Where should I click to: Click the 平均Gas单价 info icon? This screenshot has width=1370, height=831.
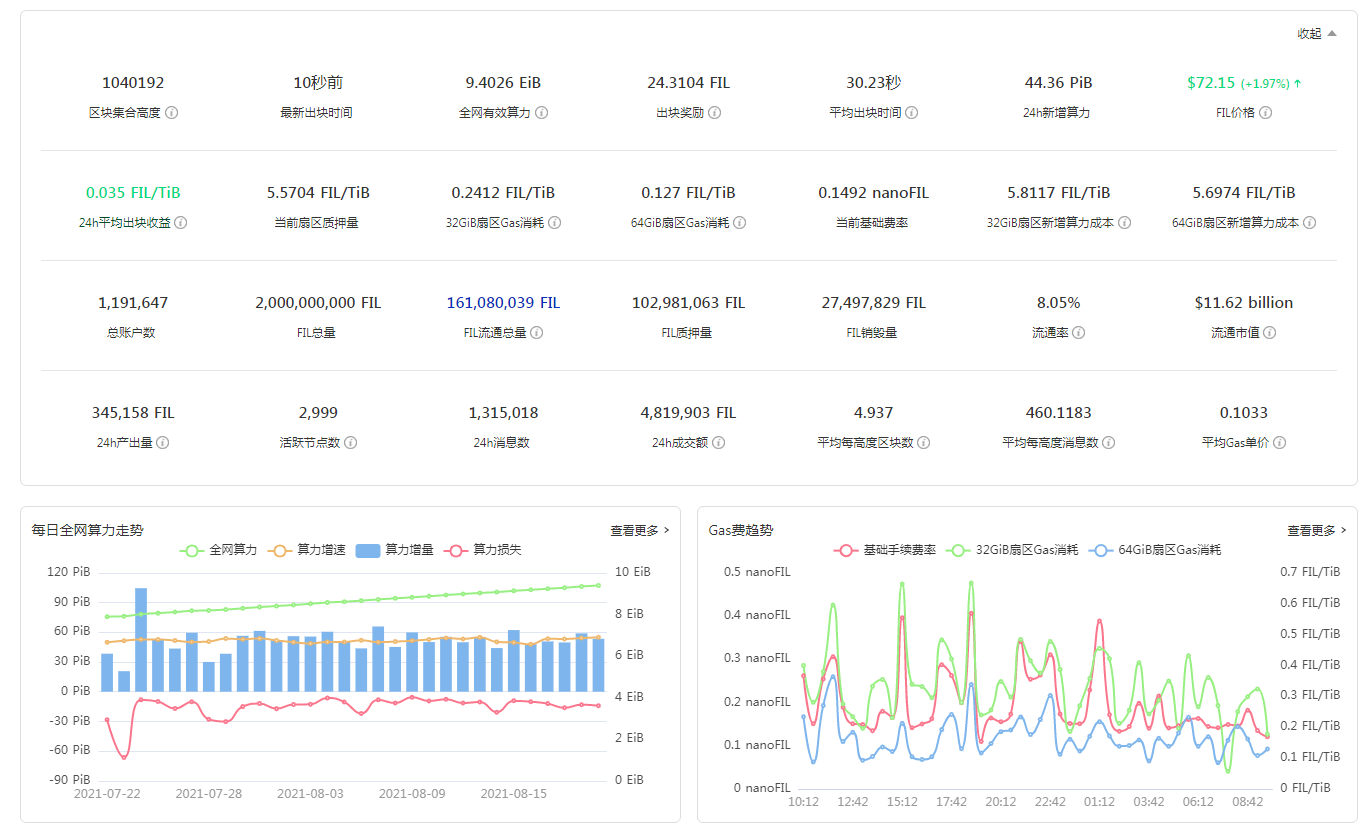[1279, 442]
